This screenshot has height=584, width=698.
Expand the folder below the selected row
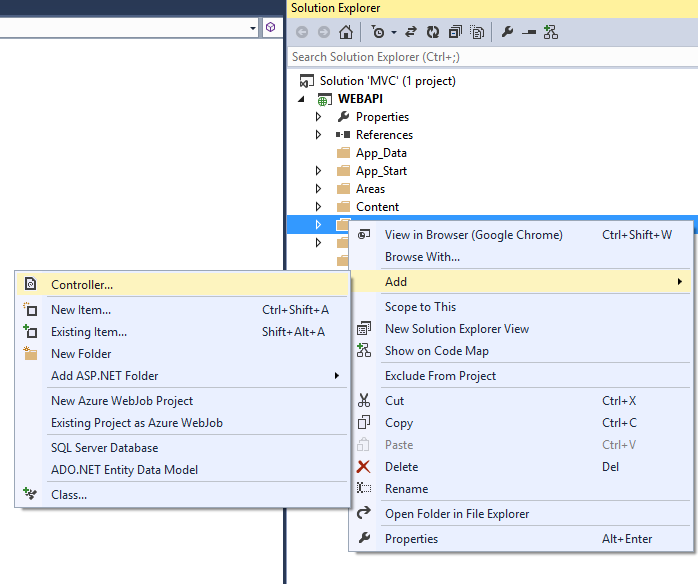click(x=318, y=243)
